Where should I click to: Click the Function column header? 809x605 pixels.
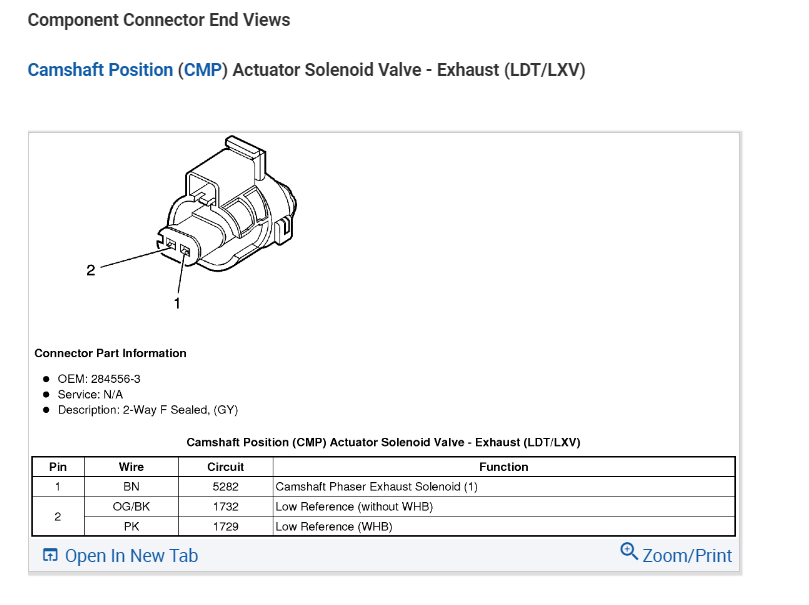[504, 466]
